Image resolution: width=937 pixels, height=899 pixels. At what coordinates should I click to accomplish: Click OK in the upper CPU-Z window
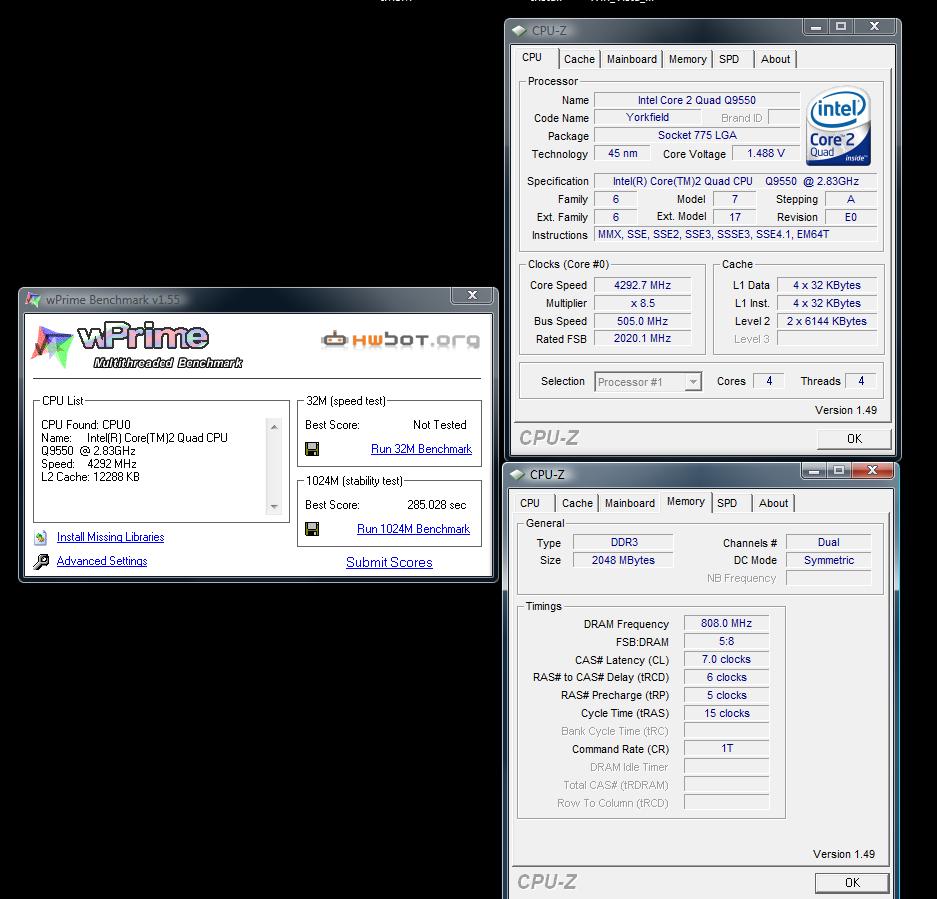click(x=854, y=439)
